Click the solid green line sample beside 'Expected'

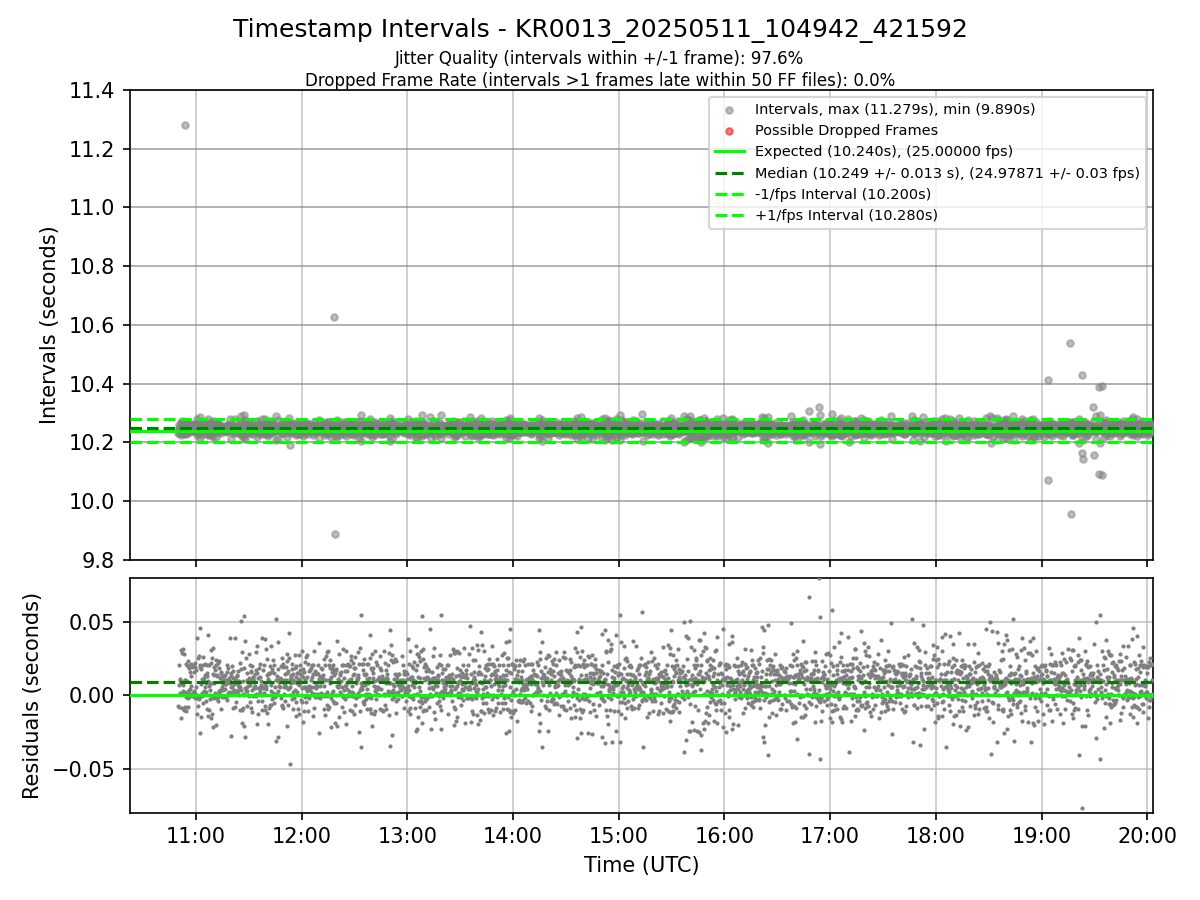coord(729,152)
